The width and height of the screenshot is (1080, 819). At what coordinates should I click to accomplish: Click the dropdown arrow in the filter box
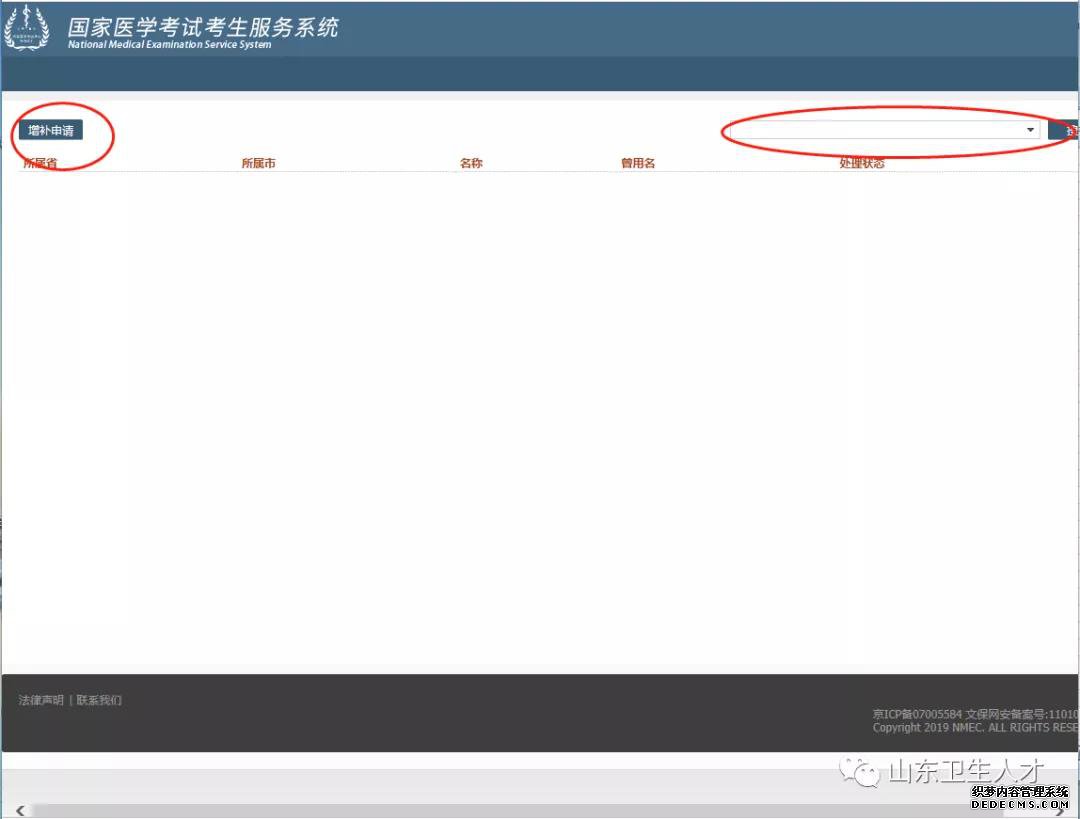(x=1030, y=130)
